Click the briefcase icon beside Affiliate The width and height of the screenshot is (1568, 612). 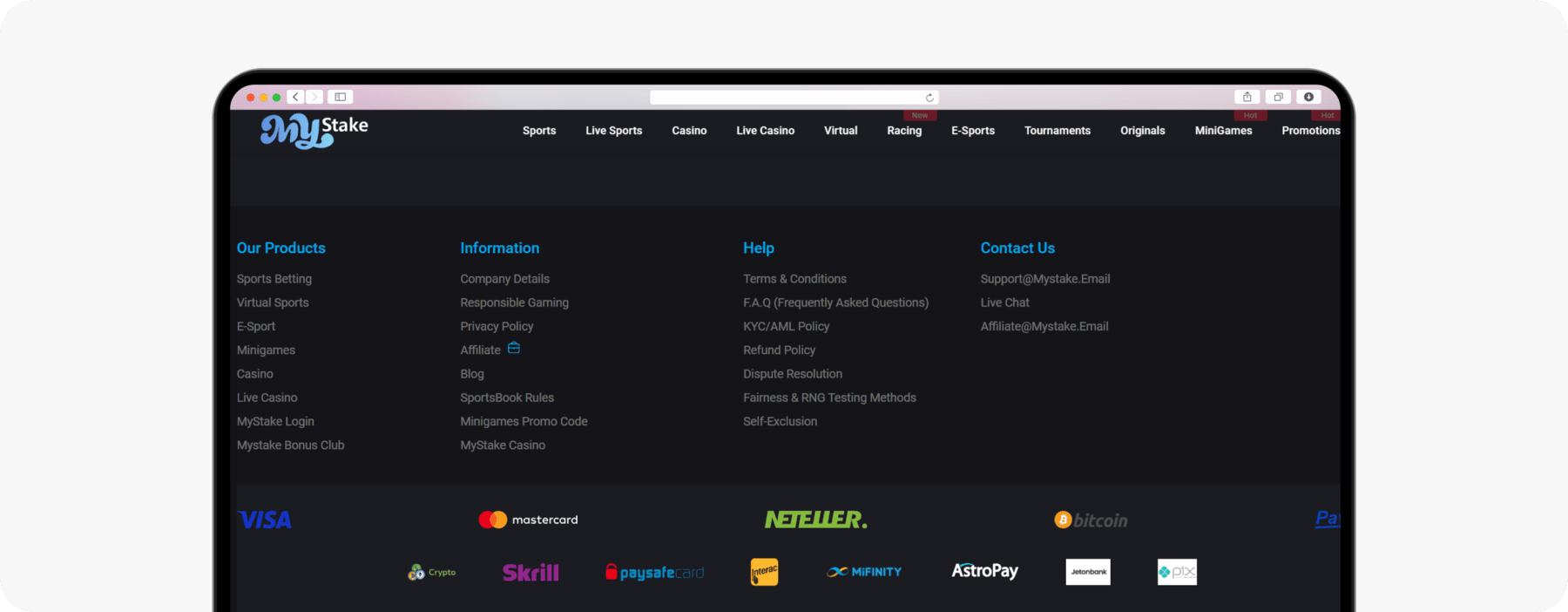click(x=514, y=348)
